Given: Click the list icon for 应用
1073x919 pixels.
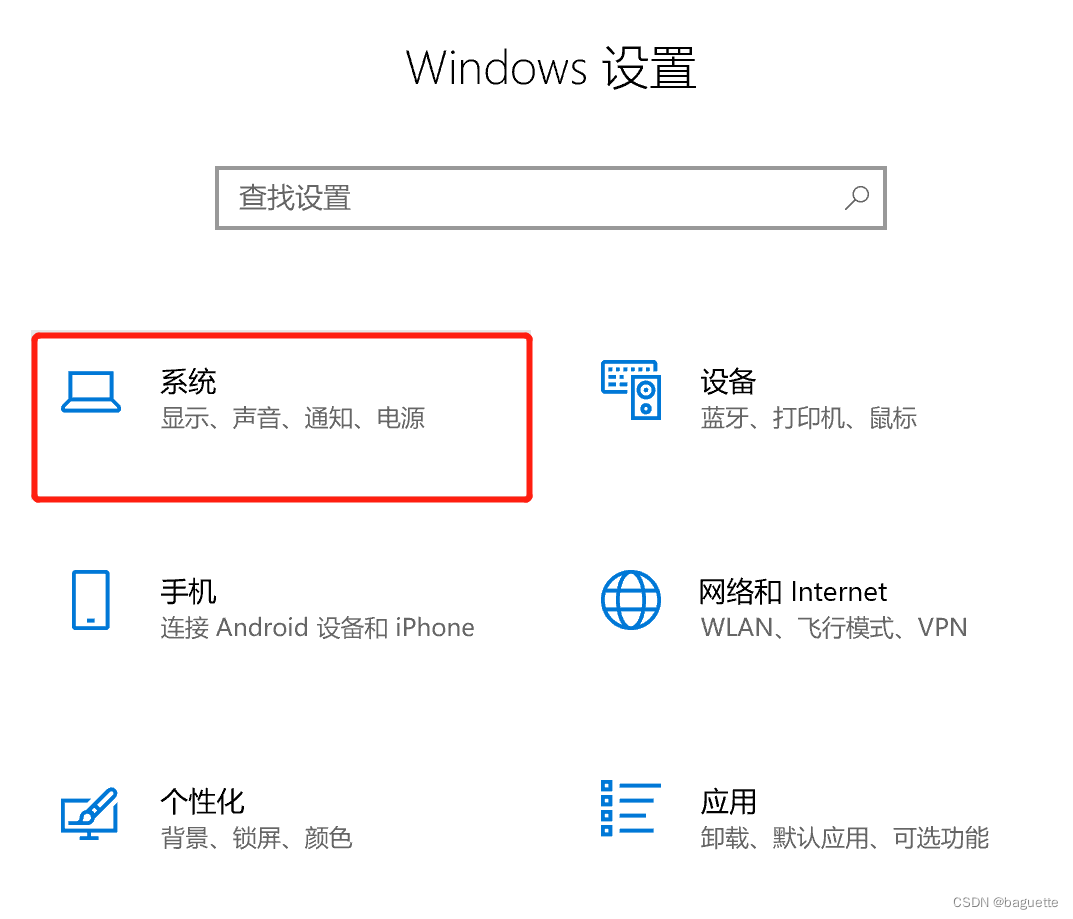Looking at the screenshot, I should [631, 808].
